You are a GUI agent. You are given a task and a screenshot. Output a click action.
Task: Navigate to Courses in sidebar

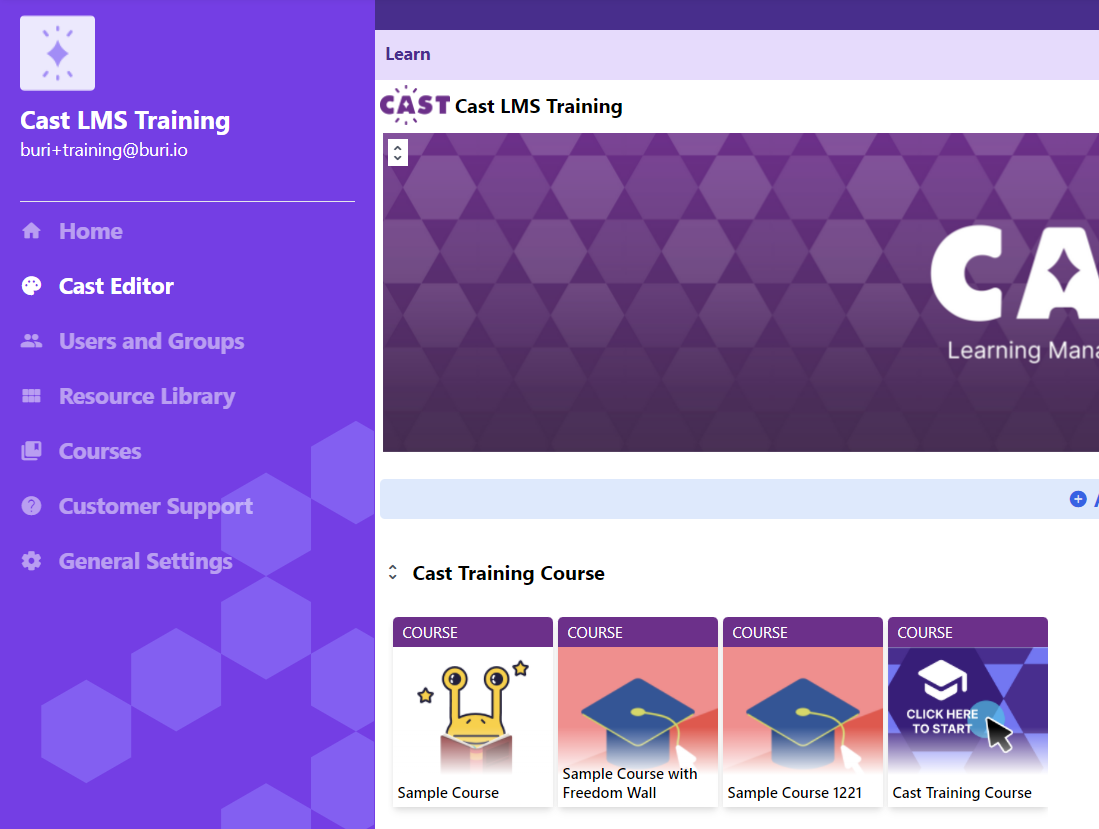pos(100,451)
